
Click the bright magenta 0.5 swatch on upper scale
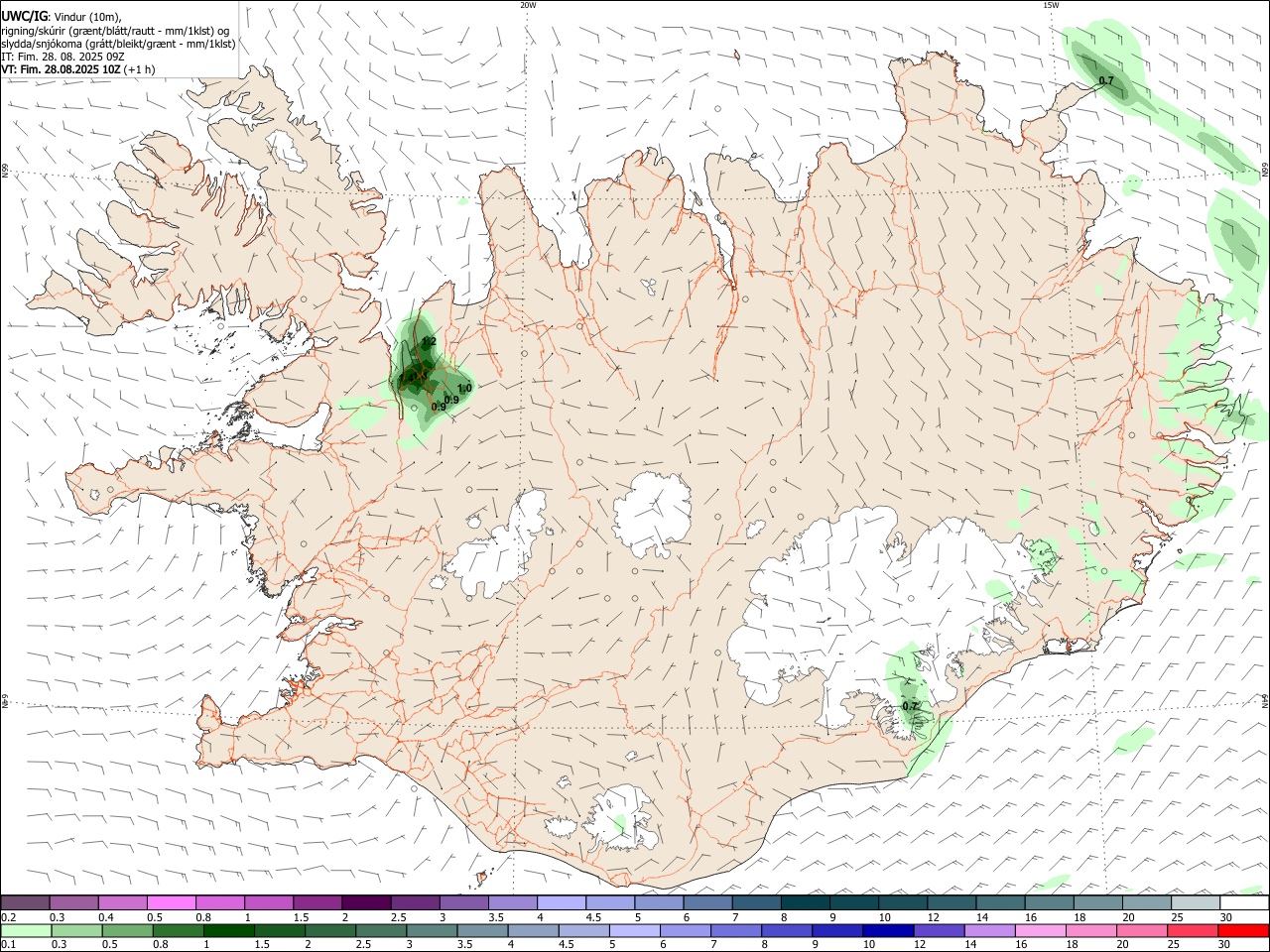tap(172, 902)
